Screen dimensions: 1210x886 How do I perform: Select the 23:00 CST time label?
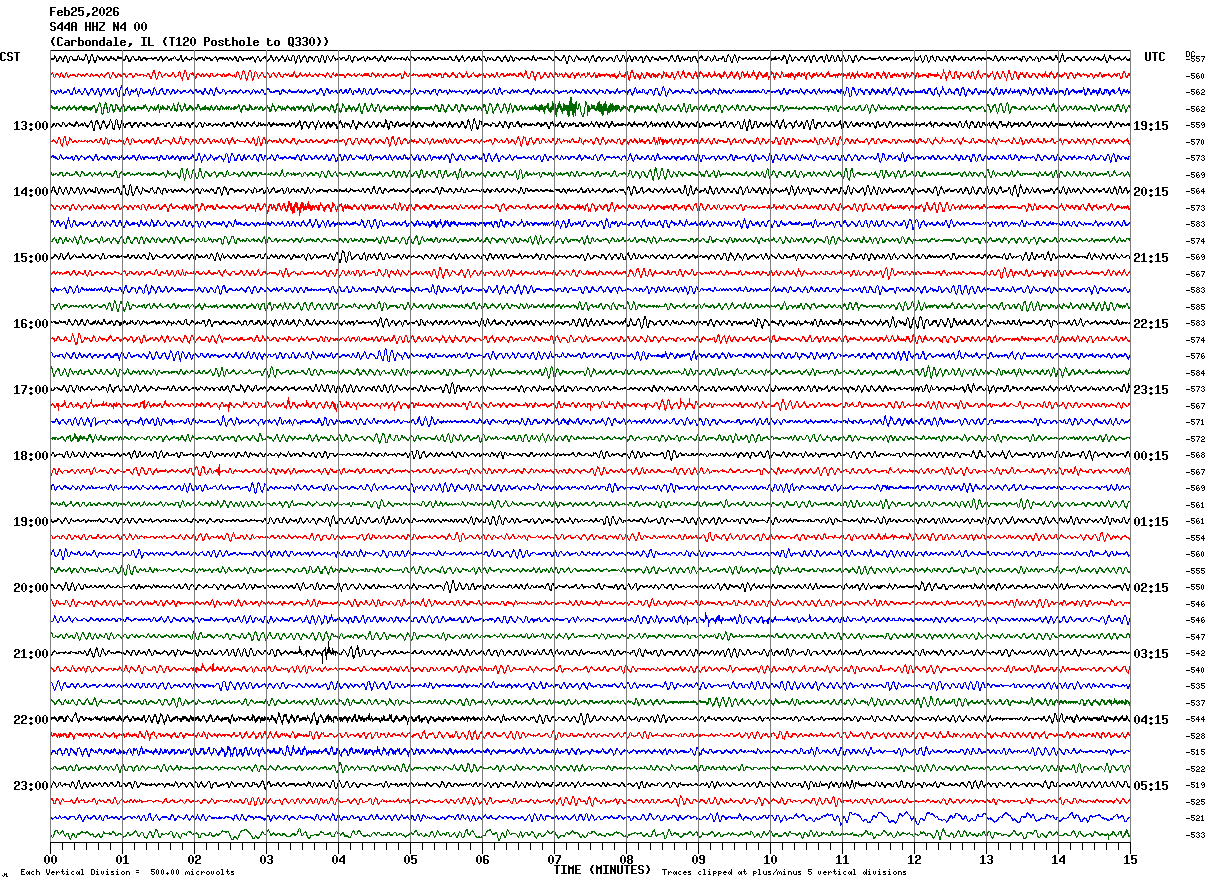click(x=31, y=786)
